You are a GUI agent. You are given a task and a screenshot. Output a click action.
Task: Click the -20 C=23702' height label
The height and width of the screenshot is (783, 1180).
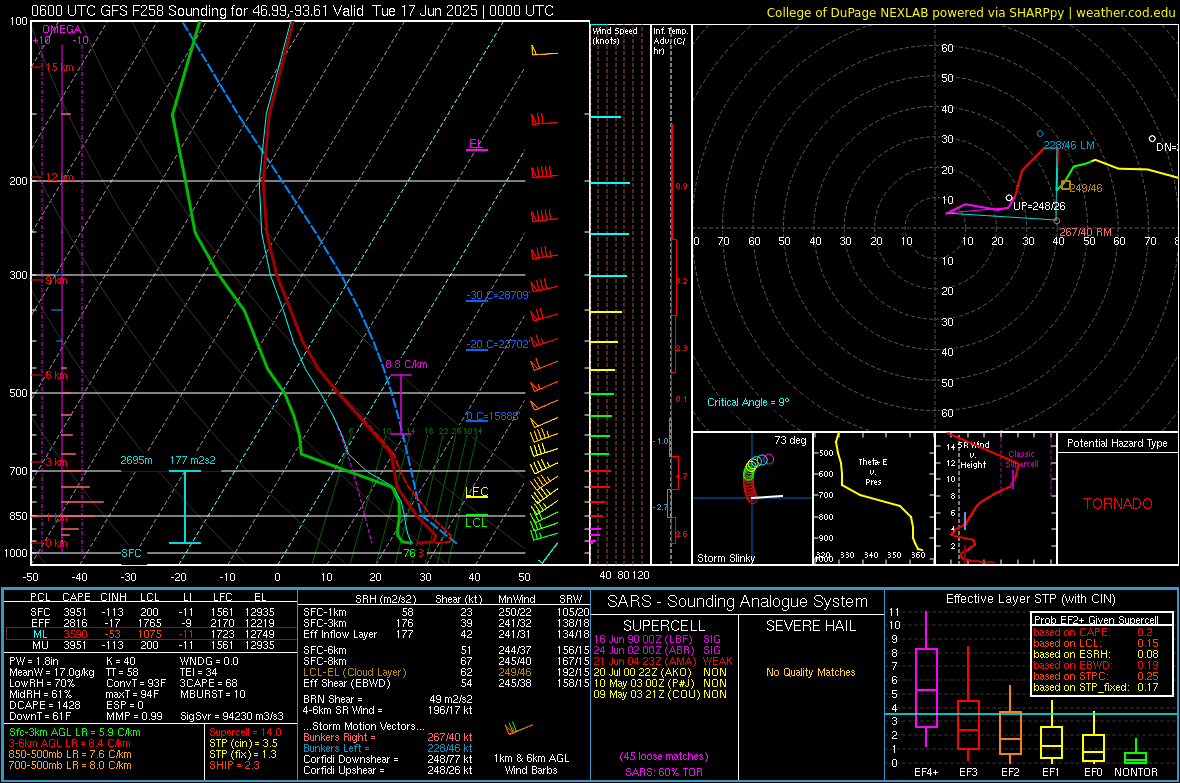pos(497,344)
